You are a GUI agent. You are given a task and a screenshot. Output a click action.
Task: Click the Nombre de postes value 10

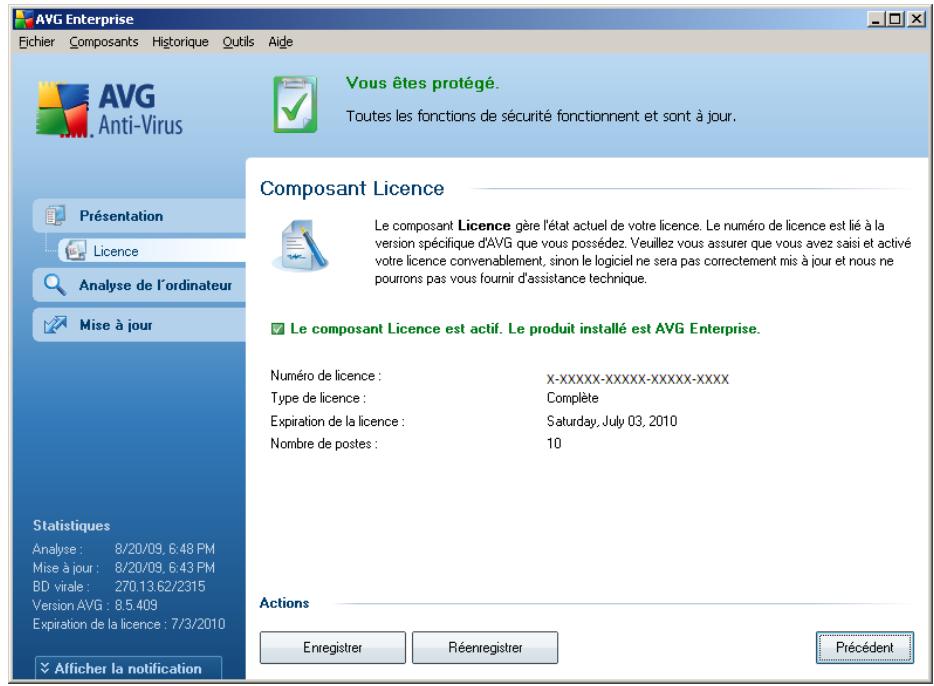coord(554,443)
